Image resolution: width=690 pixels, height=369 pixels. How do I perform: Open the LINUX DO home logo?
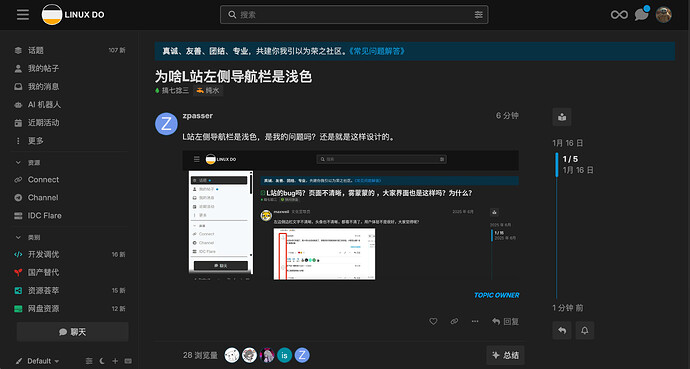coord(73,15)
